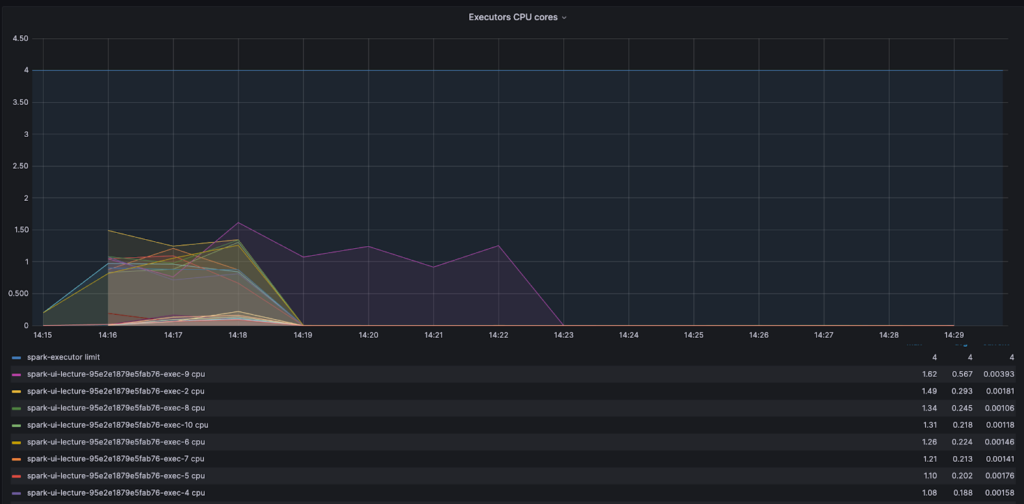Click the 1.50 y-axis label
Image resolution: width=1024 pixels, height=504 pixels.
click(x=20, y=230)
